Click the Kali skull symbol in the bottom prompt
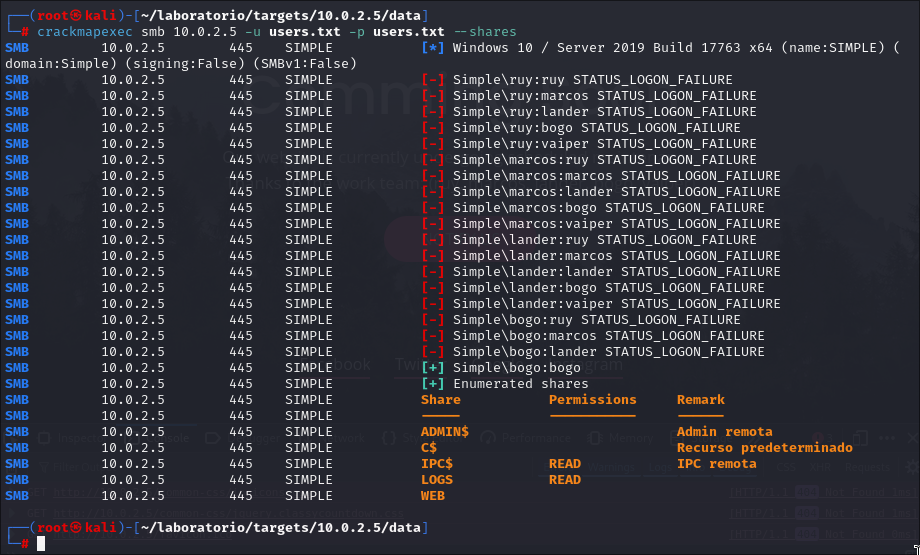 coord(69,527)
